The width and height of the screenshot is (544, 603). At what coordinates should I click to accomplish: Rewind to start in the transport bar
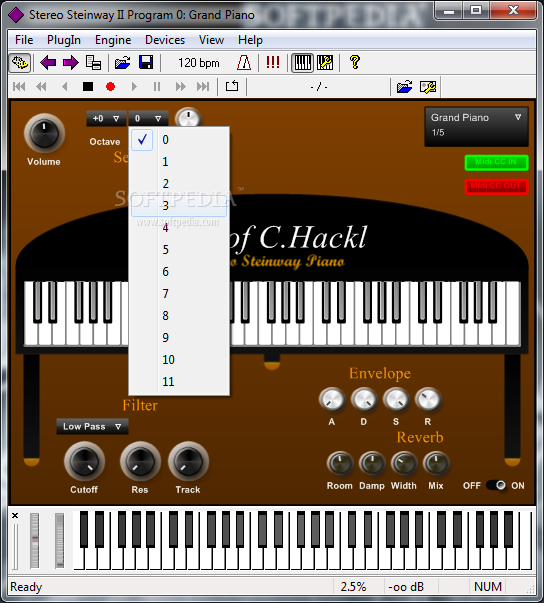coord(19,87)
